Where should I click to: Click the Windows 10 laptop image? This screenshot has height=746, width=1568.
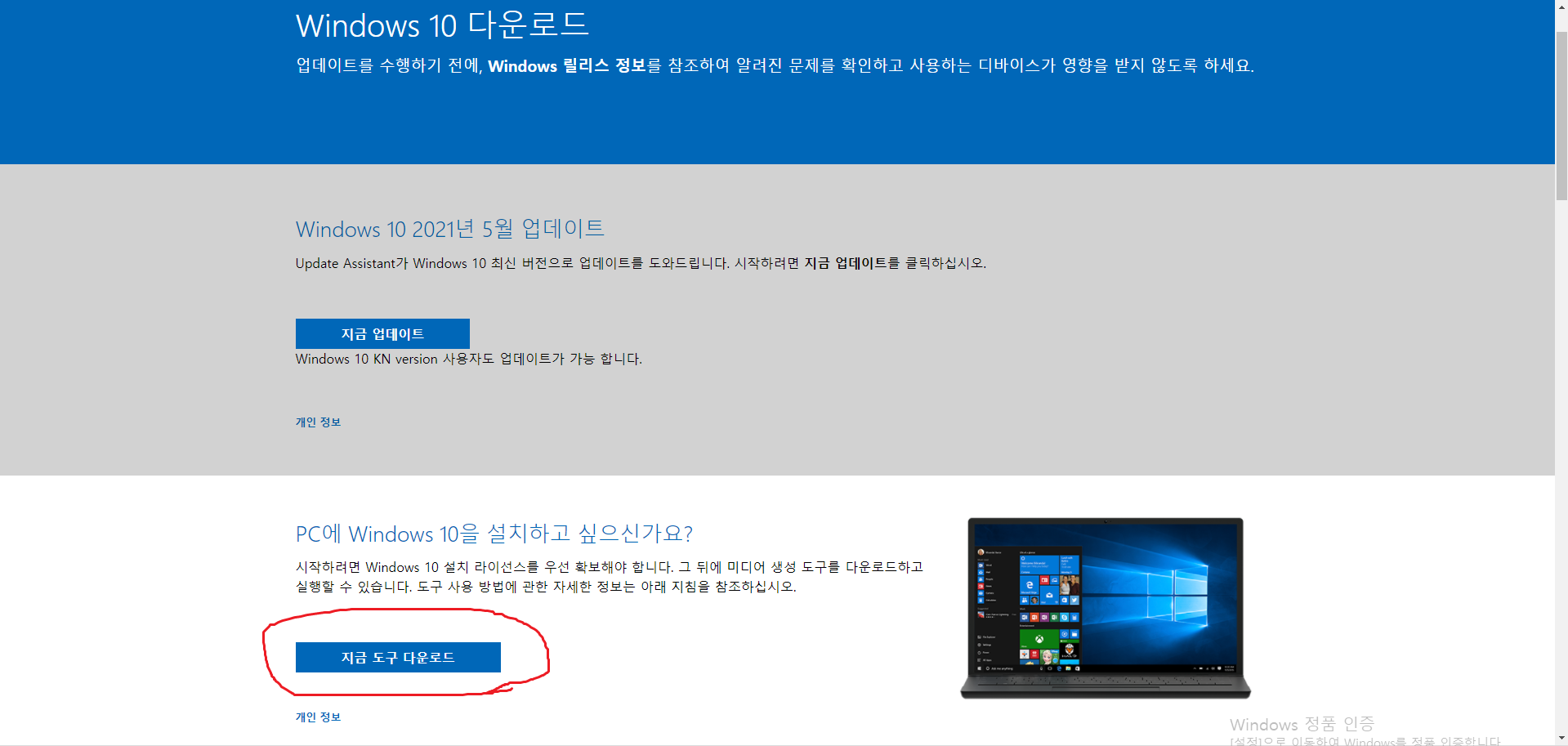tap(1106, 608)
